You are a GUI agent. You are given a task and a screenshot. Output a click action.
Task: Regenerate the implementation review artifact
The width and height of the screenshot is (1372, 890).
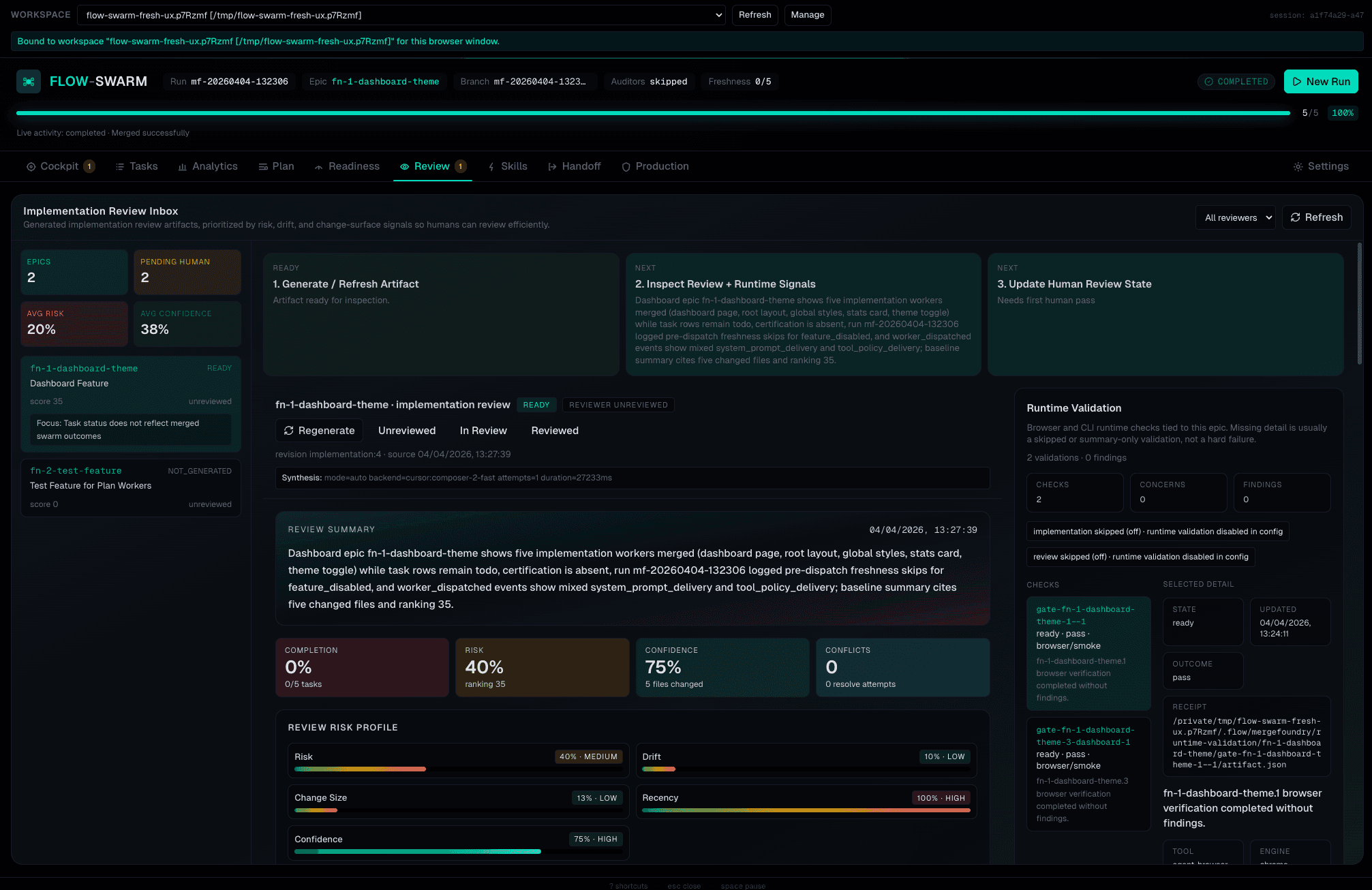tap(319, 431)
